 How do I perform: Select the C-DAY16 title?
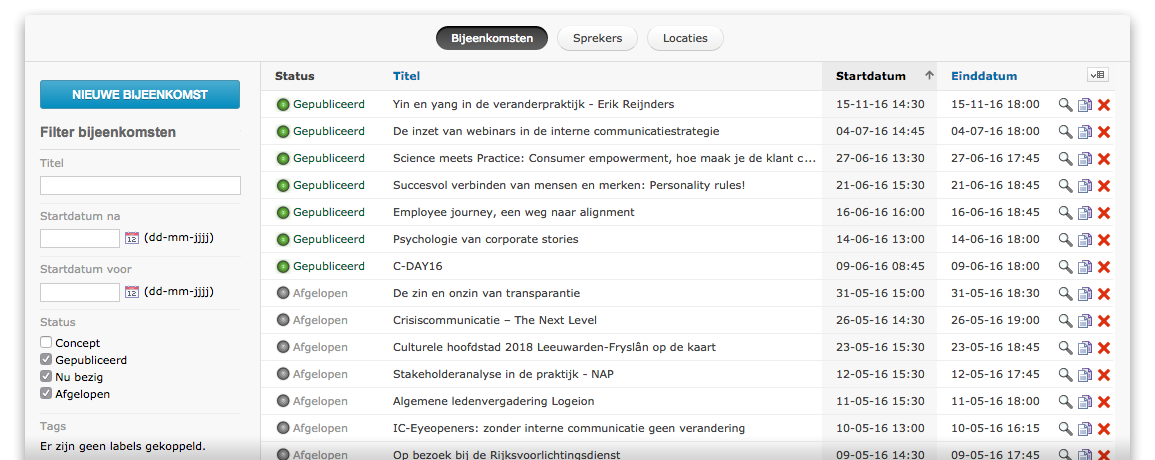(418, 266)
